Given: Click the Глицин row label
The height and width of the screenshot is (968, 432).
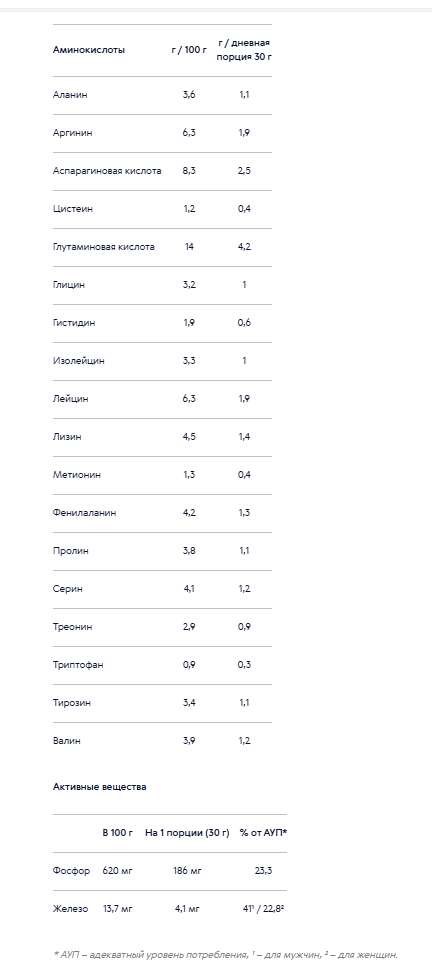Looking at the screenshot, I should (x=69, y=285).
